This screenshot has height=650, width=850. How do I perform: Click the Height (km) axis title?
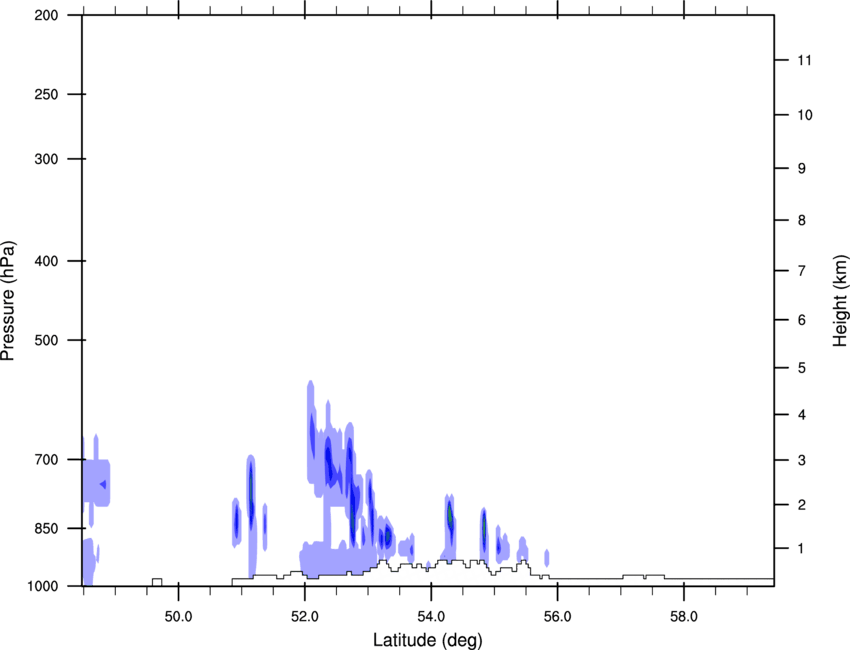tap(840, 300)
